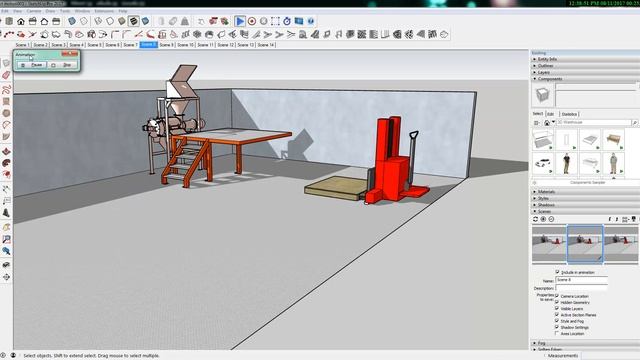Toggle Camera Location checkbox

[557, 296]
